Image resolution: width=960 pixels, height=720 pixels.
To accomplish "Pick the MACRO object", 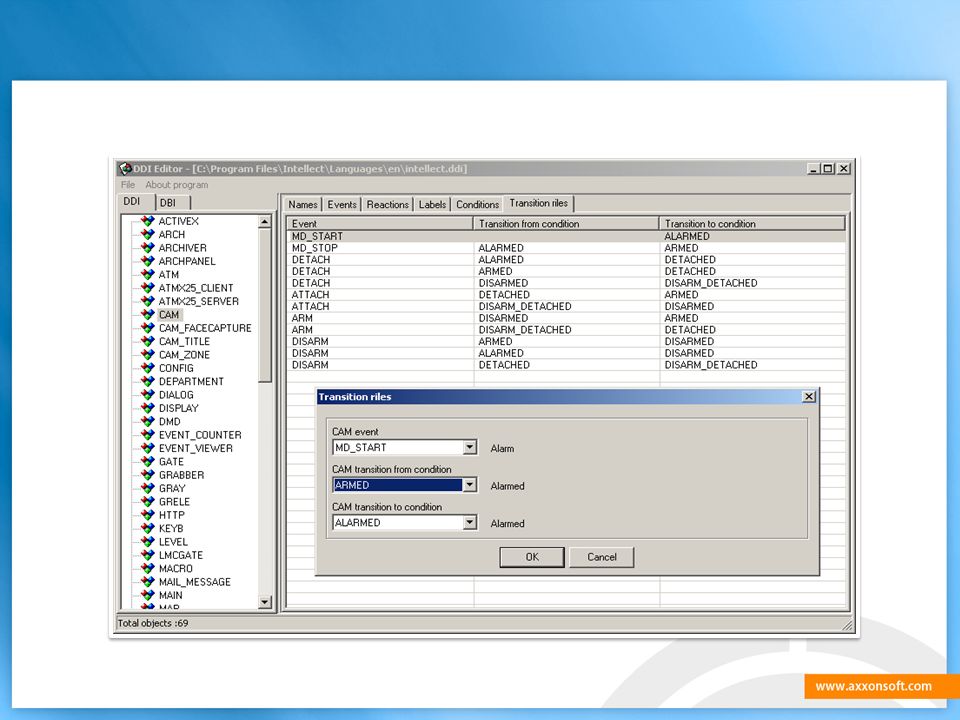I will tap(176, 569).
